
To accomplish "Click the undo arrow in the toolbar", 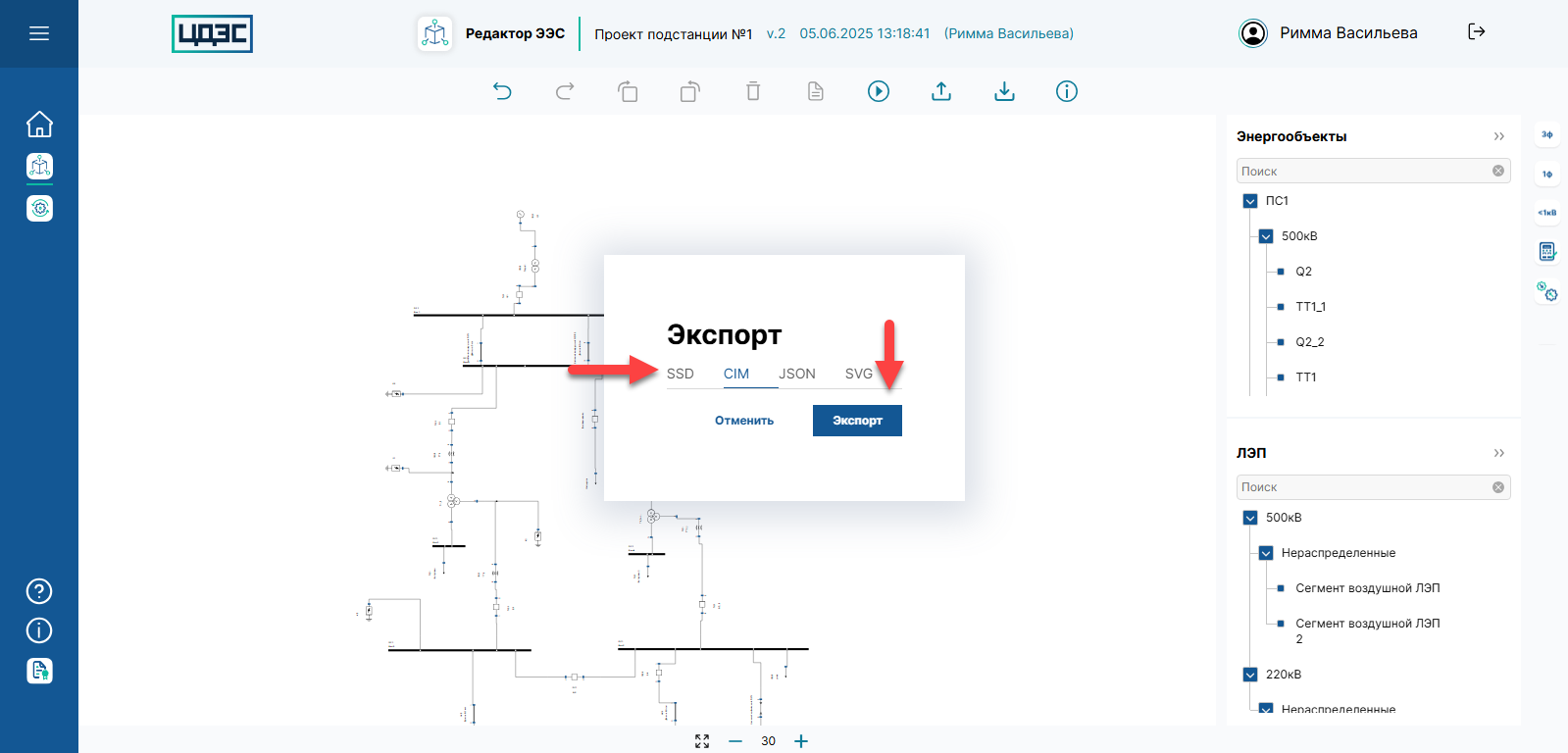I will (502, 91).
